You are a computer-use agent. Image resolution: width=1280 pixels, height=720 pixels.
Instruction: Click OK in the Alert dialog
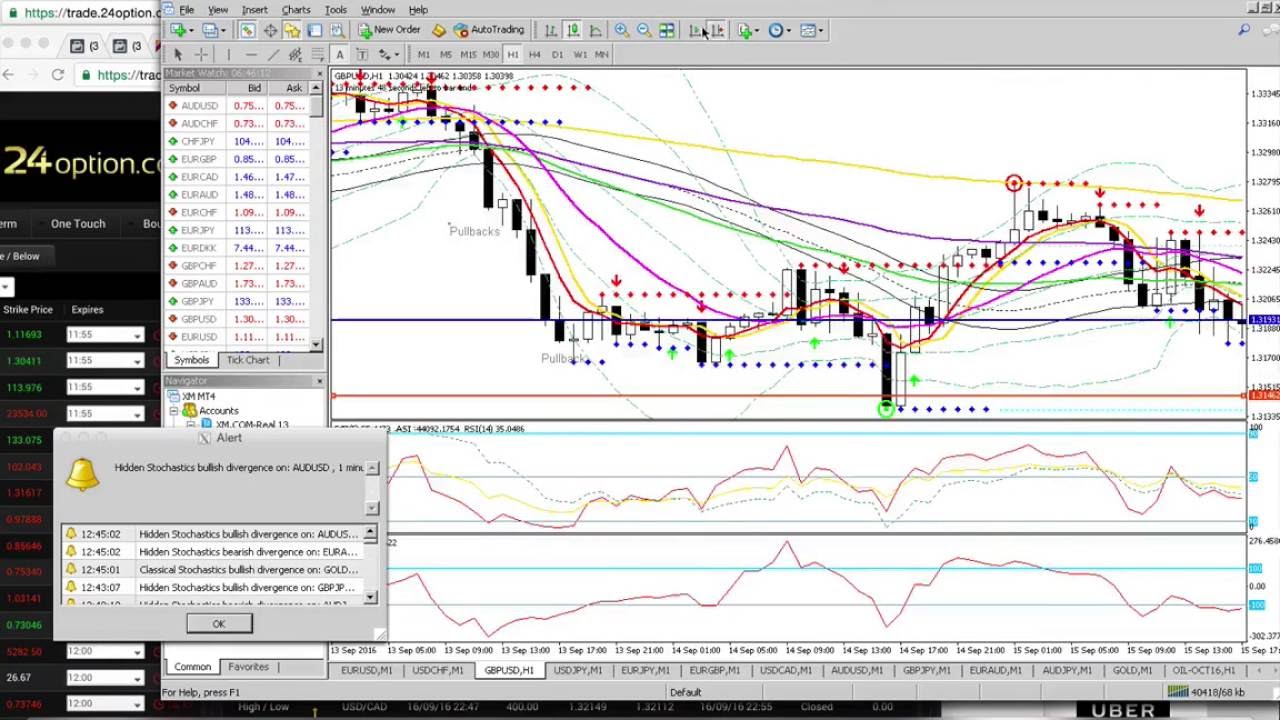[219, 624]
